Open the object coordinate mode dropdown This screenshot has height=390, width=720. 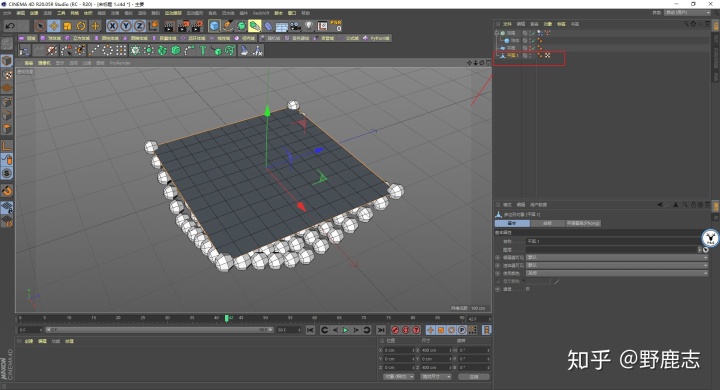pos(399,377)
